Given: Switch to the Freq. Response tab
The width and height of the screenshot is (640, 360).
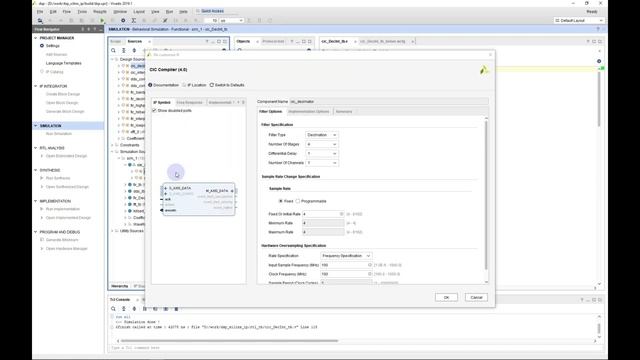Looking at the screenshot, I should 189,102.
